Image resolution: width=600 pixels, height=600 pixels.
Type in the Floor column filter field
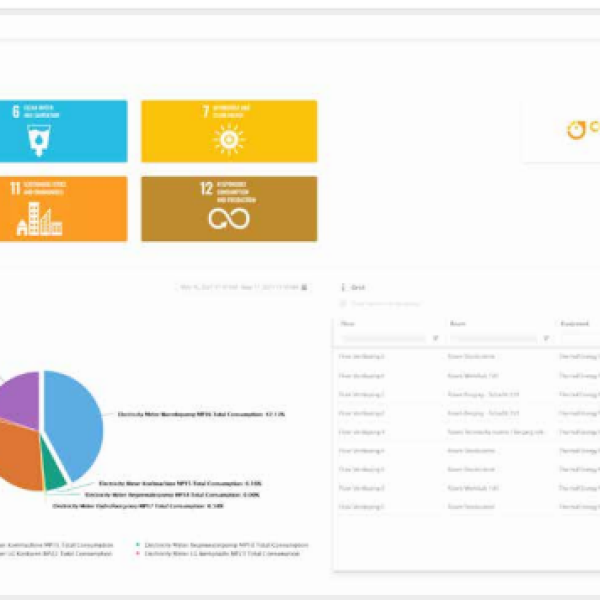click(x=383, y=338)
